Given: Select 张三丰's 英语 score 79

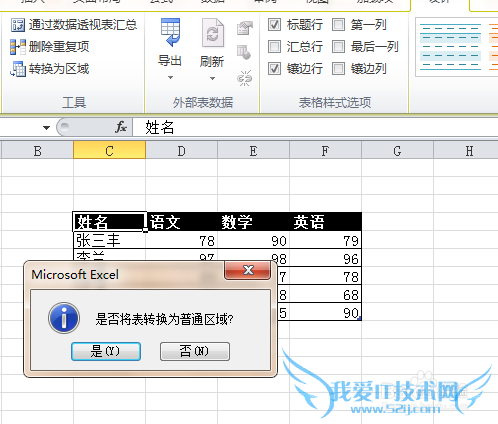Looking at the screenshot, I should pos(326,240).
